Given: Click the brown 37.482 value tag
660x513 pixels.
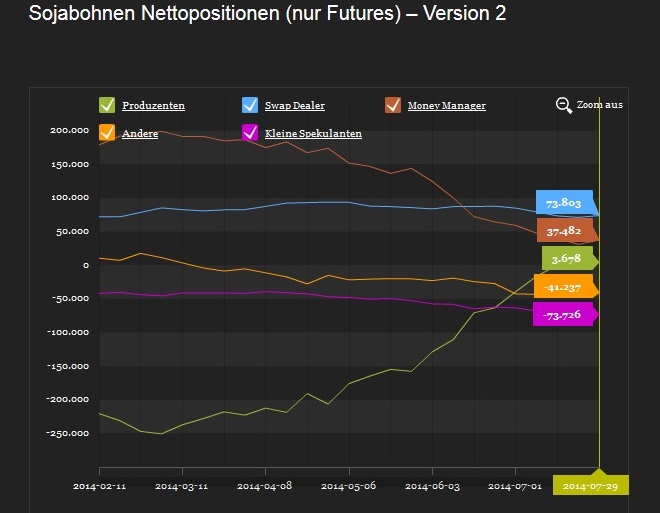Looking at the screenshot, I should pos(565,231).
